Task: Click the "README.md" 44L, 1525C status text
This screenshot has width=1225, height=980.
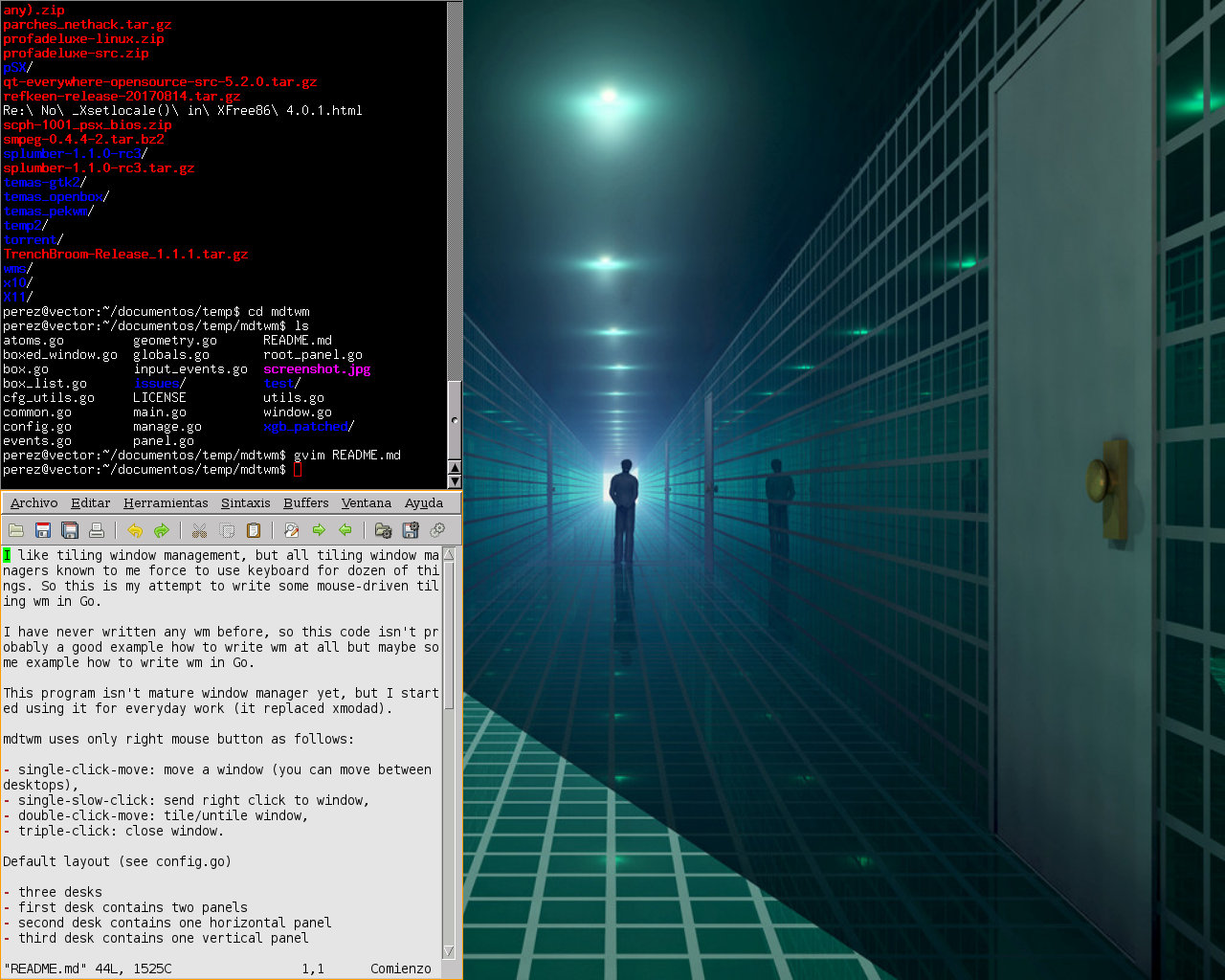Action: (87, 969)
